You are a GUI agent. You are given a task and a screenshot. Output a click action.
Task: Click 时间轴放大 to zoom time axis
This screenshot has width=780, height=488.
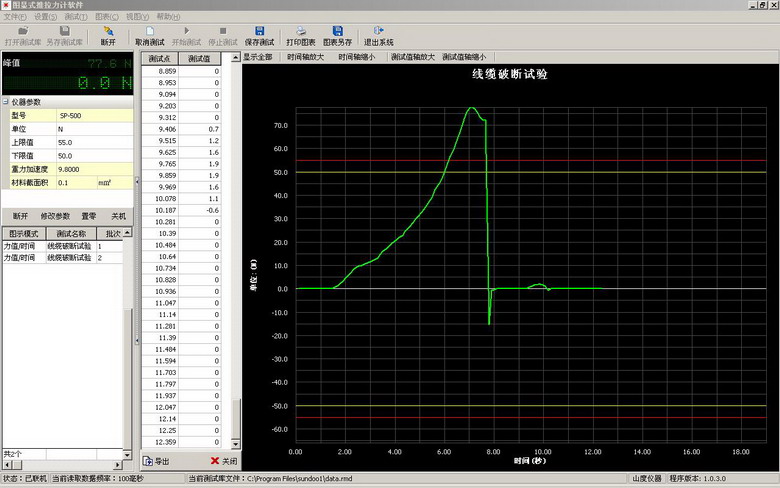(x=305, y=58)
